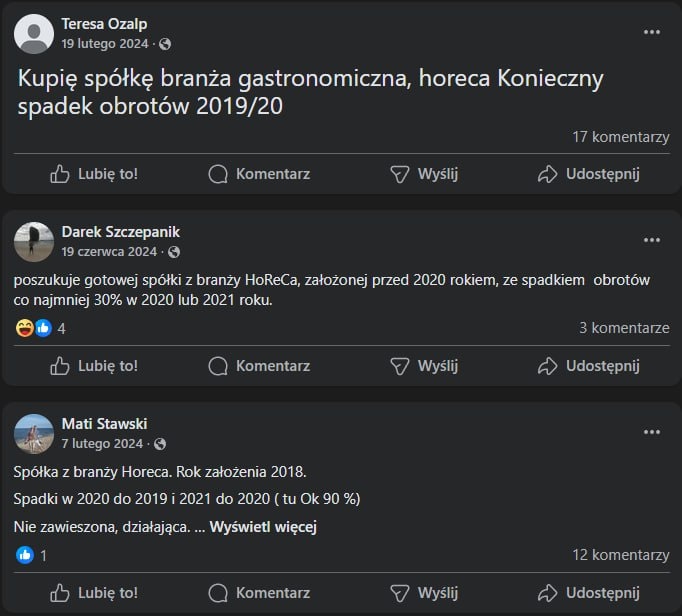Open three-dot menu on Darek Szczepanik's post
The image size is (682, 616).
pos(652,240)
